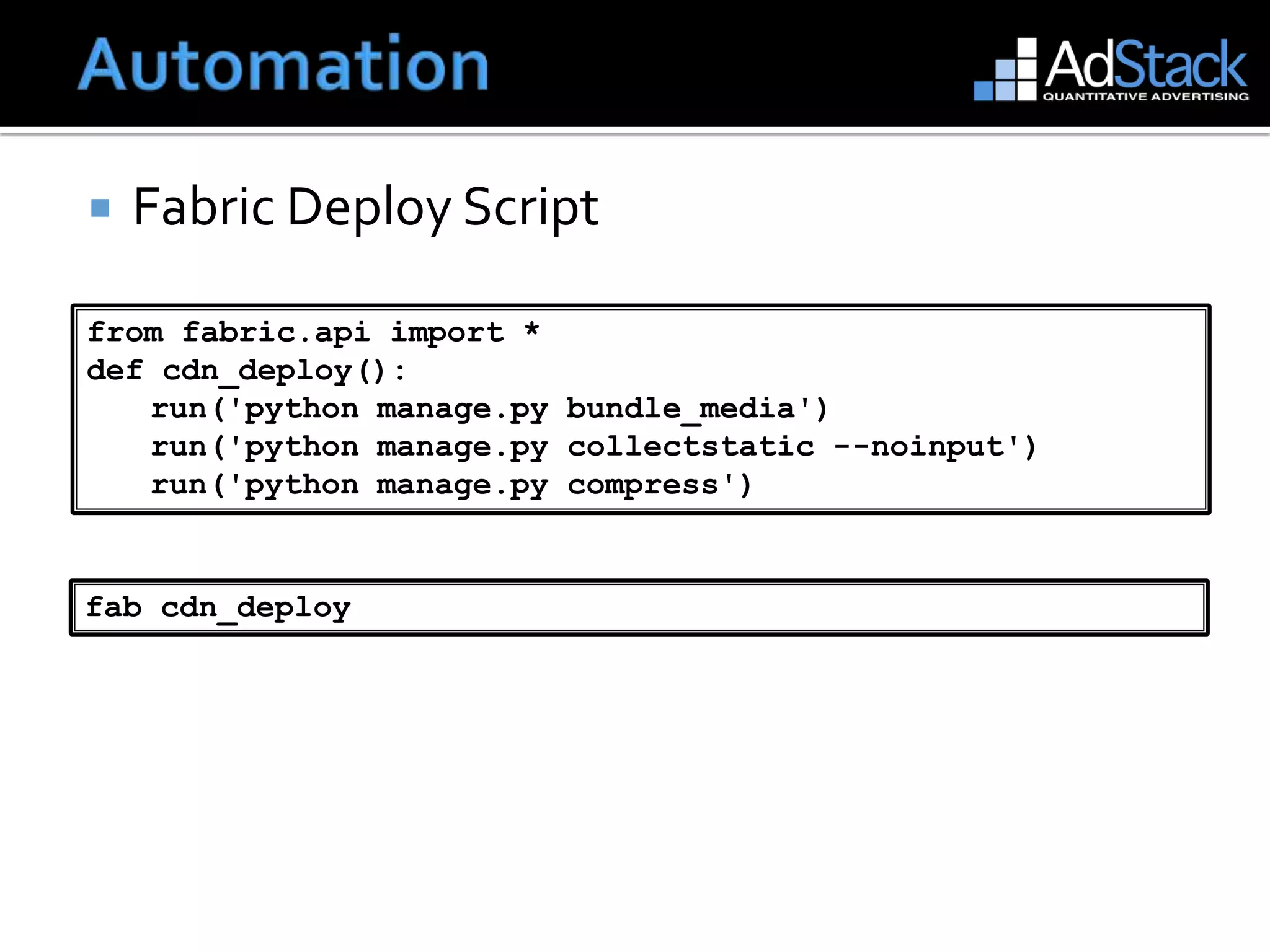The height and width of the screenshot is (952, 1270).
Task: Click the run manage.py compress line
Action: pyautogui.click(x=451, y=485)
